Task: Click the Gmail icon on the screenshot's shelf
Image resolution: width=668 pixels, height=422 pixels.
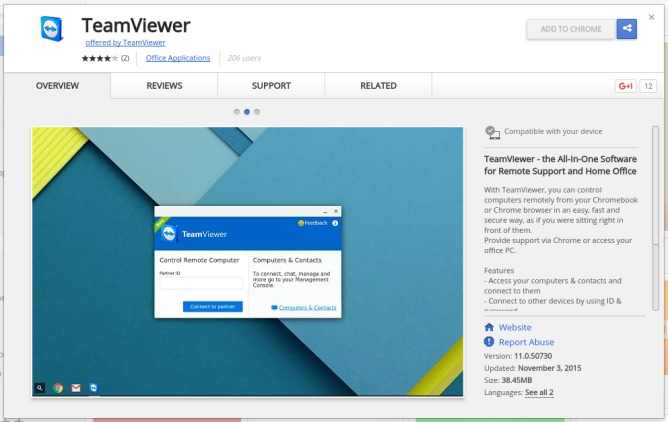Action: 76,388
